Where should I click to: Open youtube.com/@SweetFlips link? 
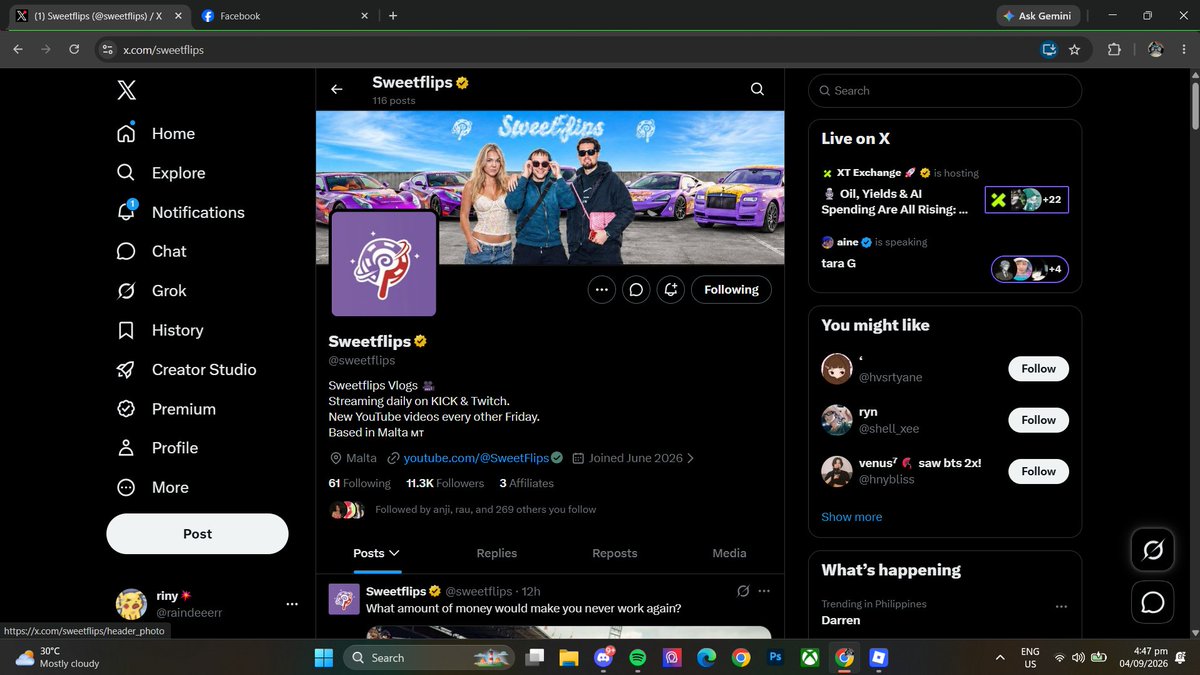pos(476,458)
